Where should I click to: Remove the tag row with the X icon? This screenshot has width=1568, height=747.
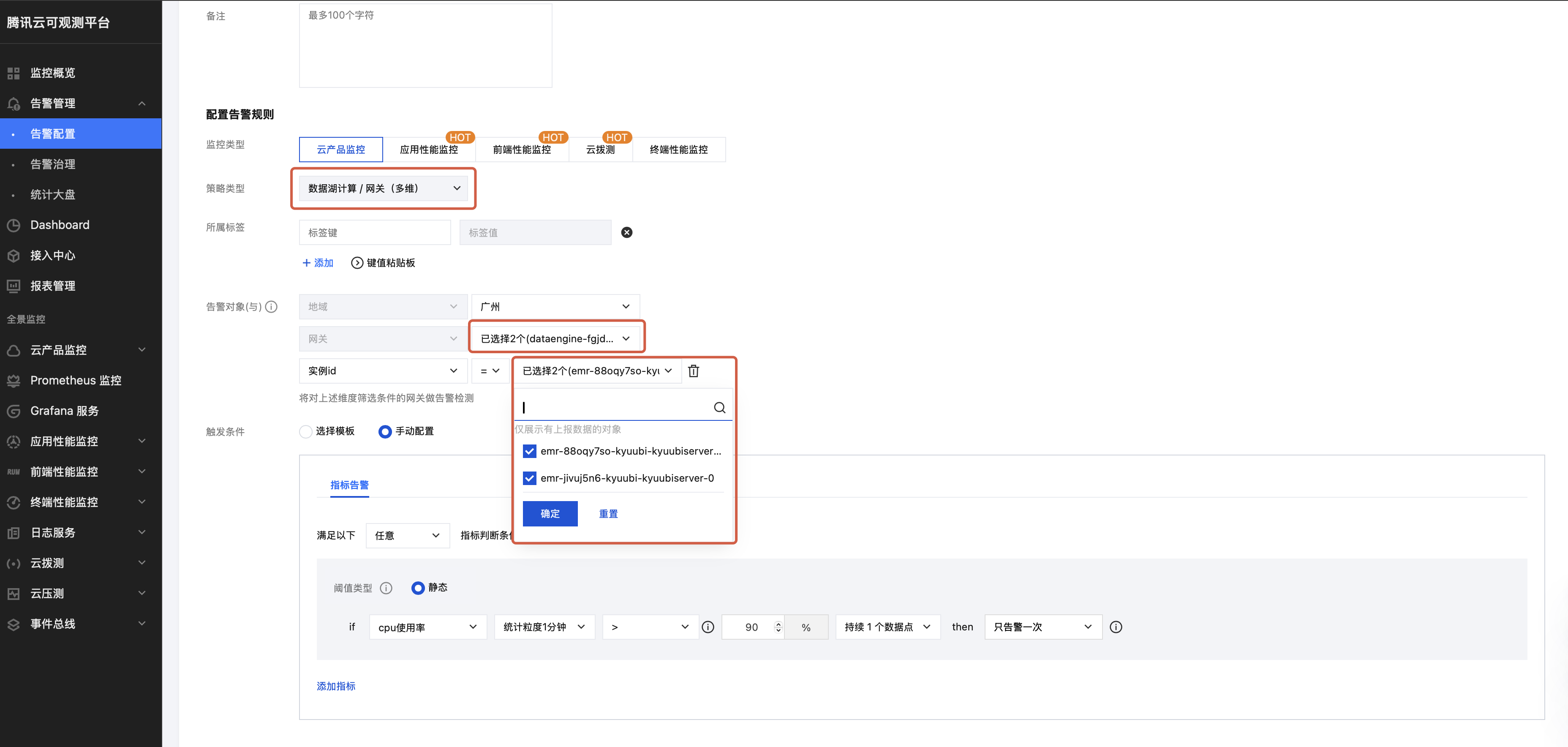pos(626,232)
